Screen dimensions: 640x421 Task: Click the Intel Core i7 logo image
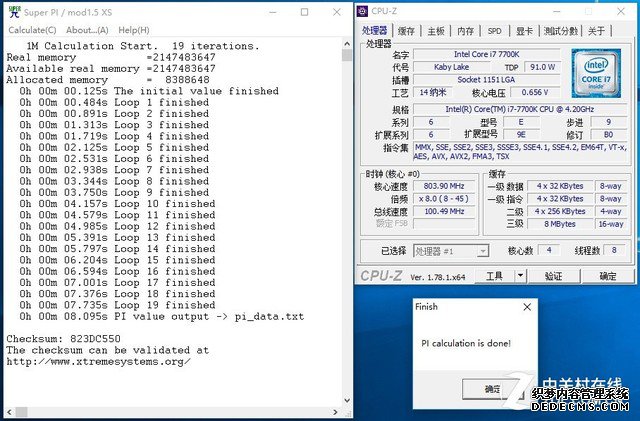(596, 73)
